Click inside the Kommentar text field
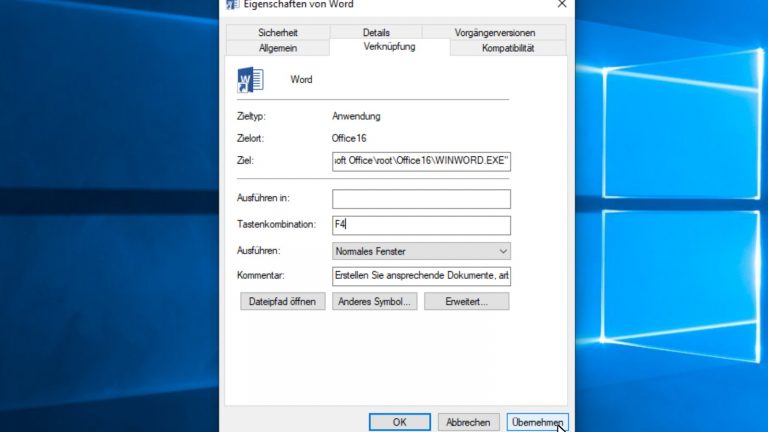 pyautogui.click(x=421, y=276)
